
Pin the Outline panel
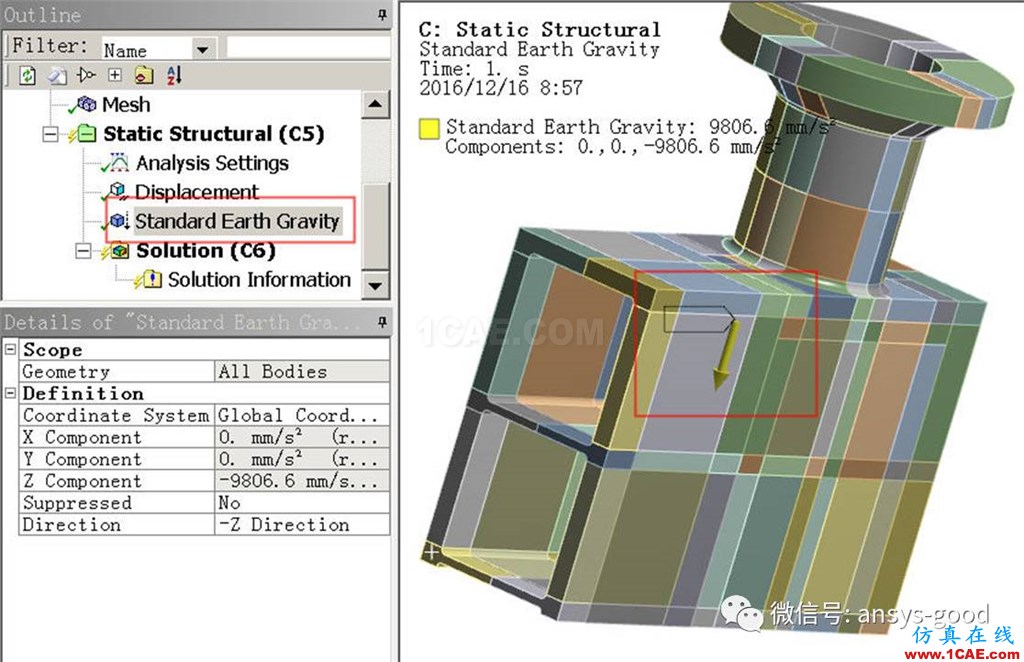[x=383, y=14]
